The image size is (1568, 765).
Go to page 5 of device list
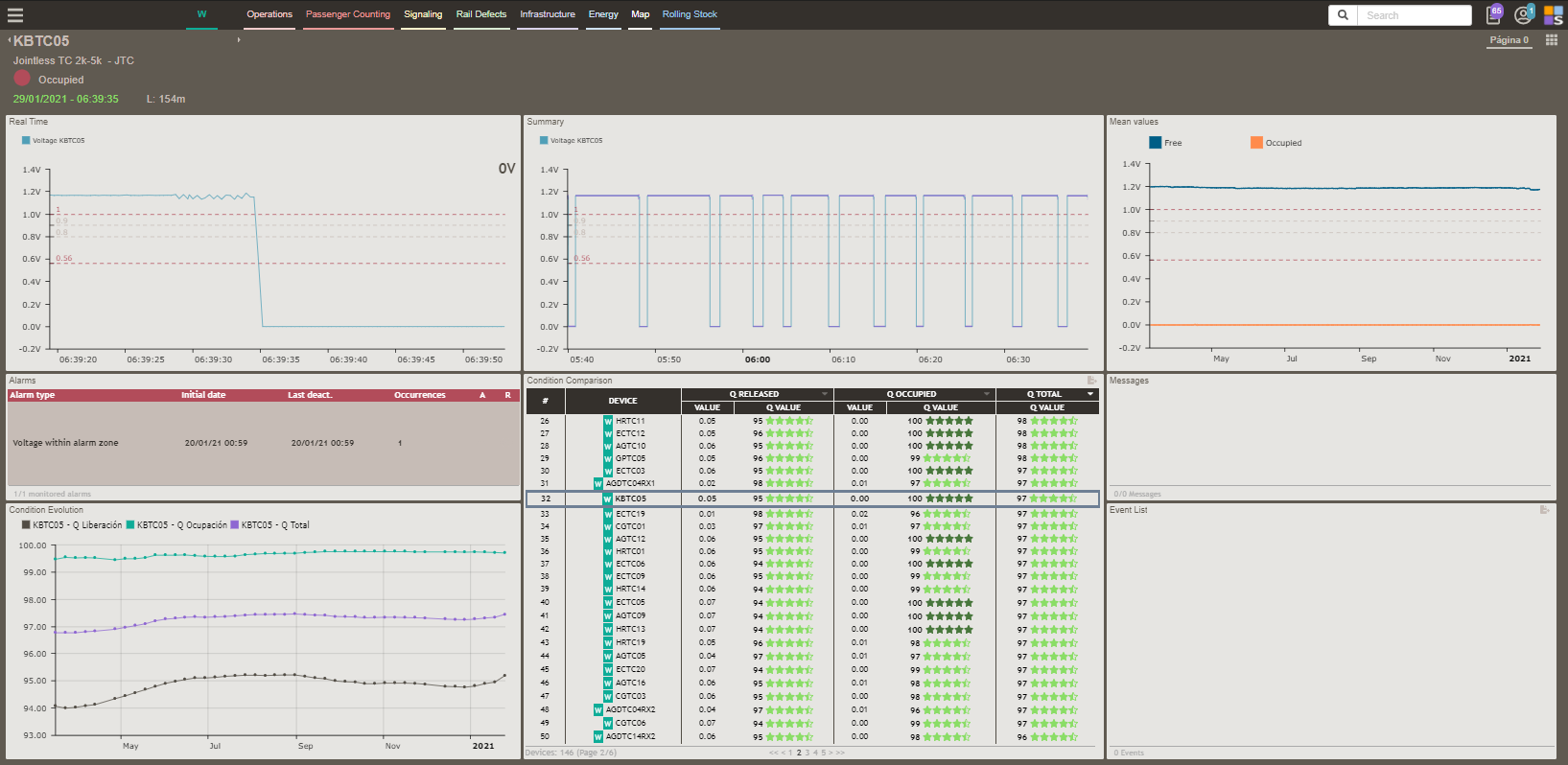click(822, 753)
